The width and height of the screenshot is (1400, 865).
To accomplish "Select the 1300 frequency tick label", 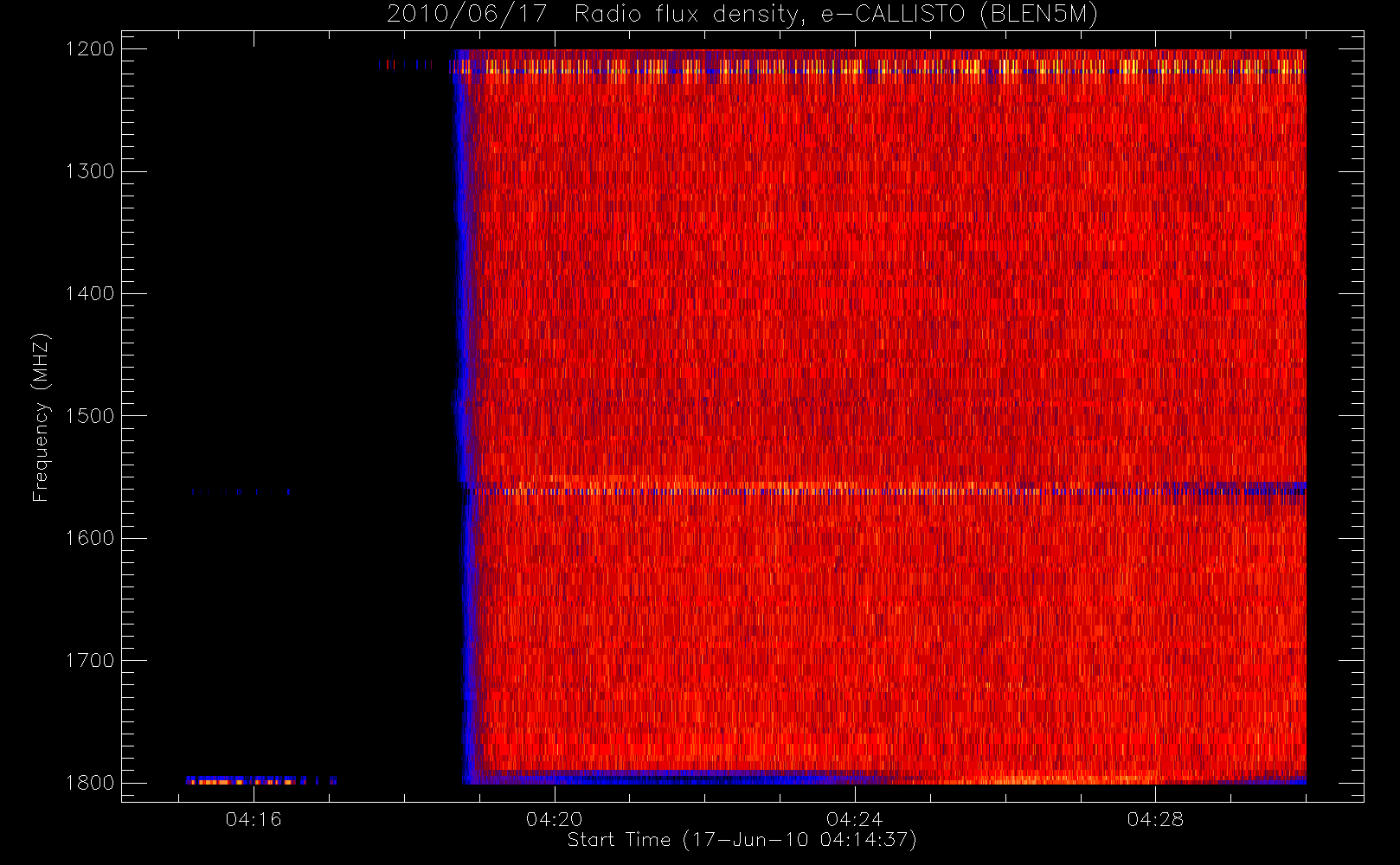I will point(90,171).
